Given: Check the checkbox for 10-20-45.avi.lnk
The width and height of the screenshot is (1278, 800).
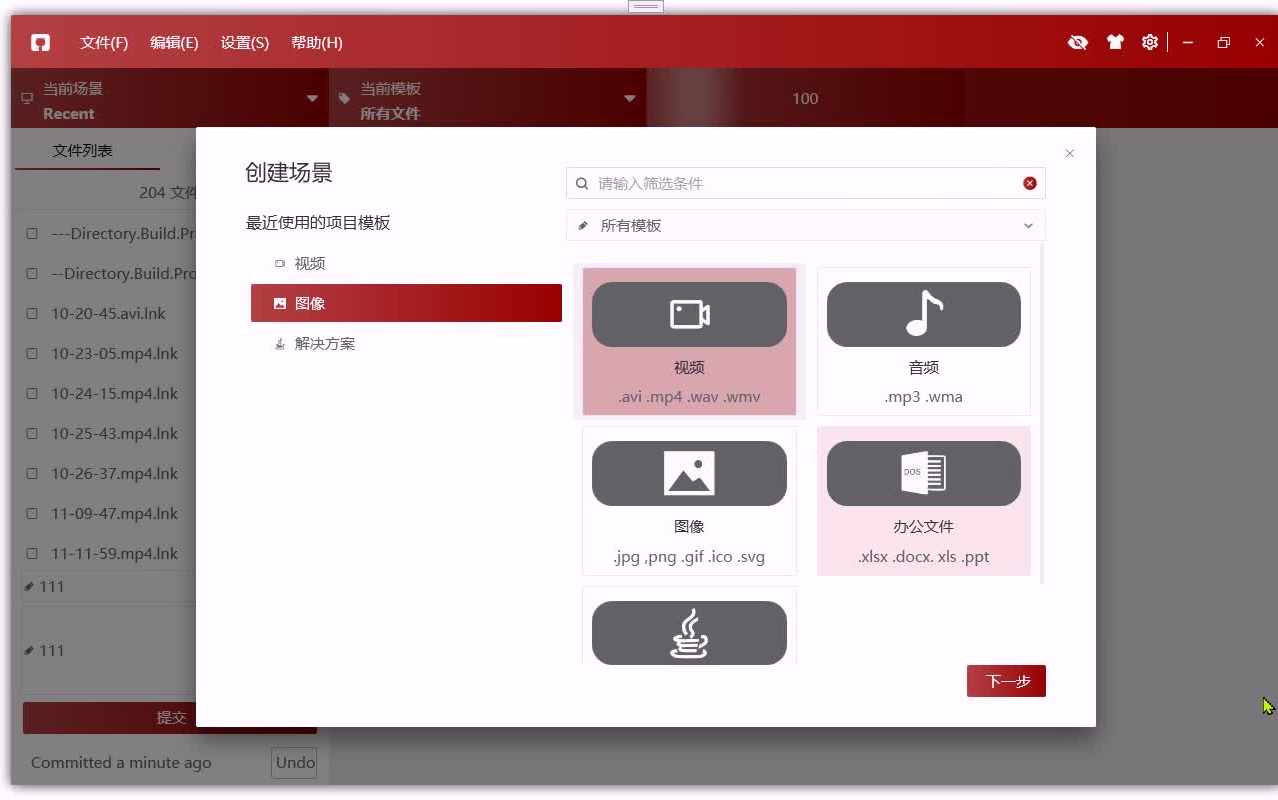Looking at the screenshot, I should tap(30, 313).
